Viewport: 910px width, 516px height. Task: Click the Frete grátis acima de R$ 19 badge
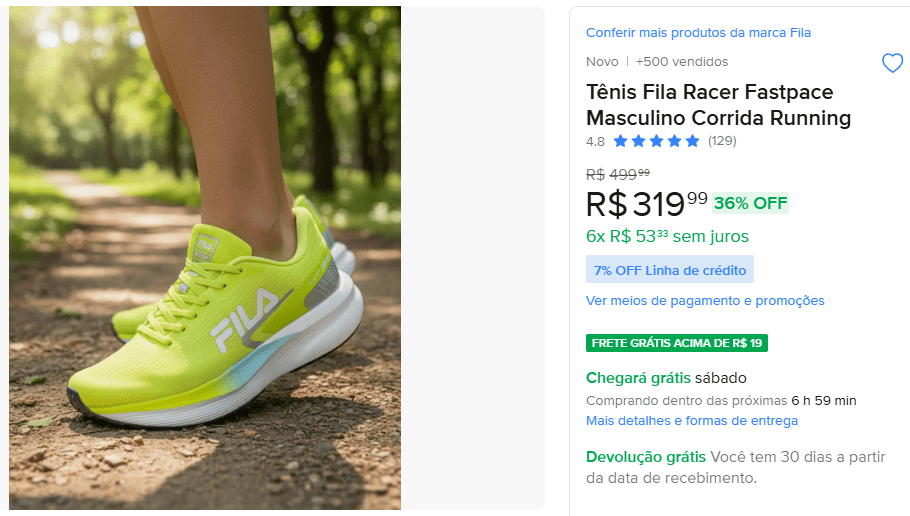677,343
